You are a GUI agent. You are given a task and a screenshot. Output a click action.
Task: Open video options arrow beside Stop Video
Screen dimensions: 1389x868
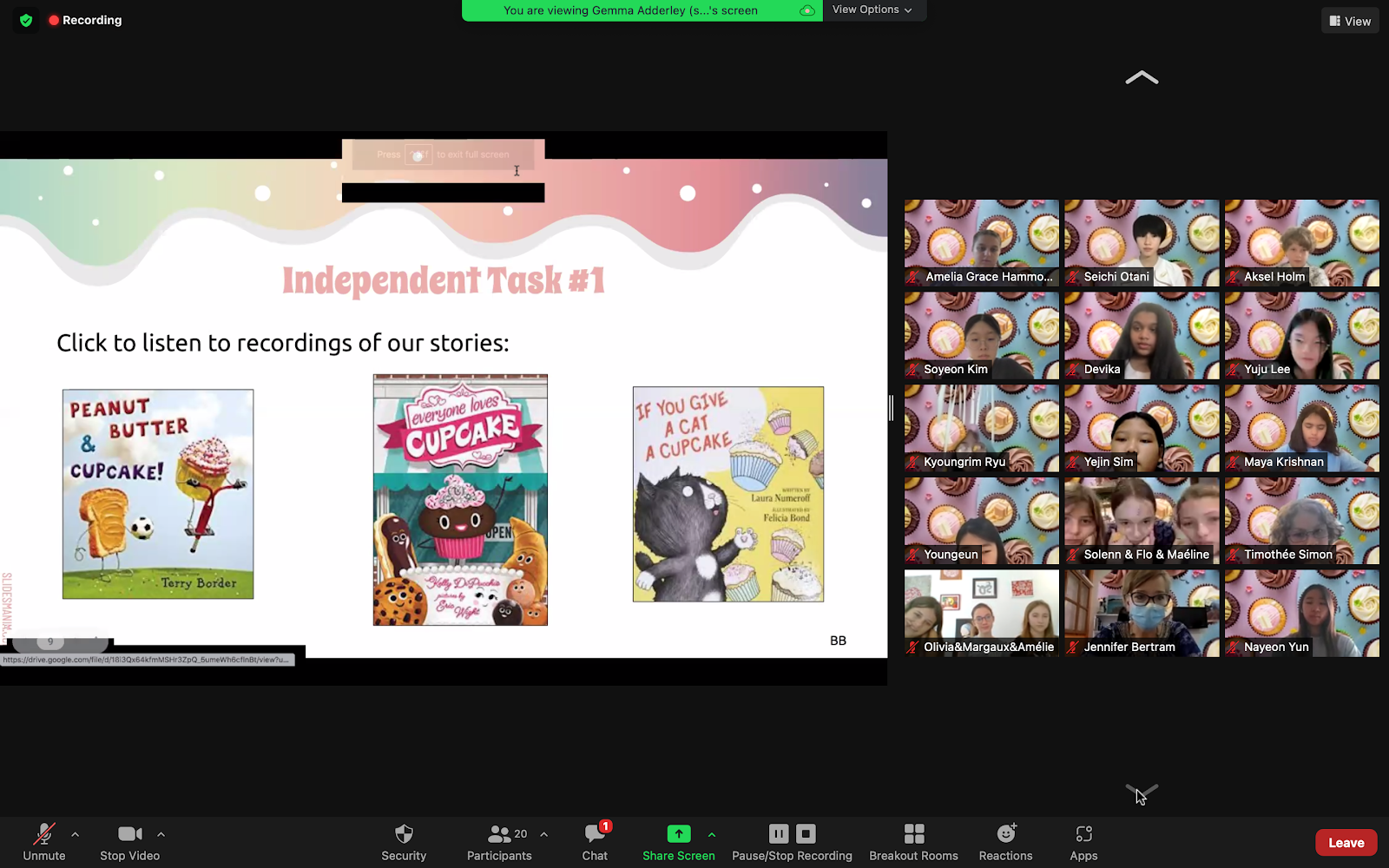161,834
